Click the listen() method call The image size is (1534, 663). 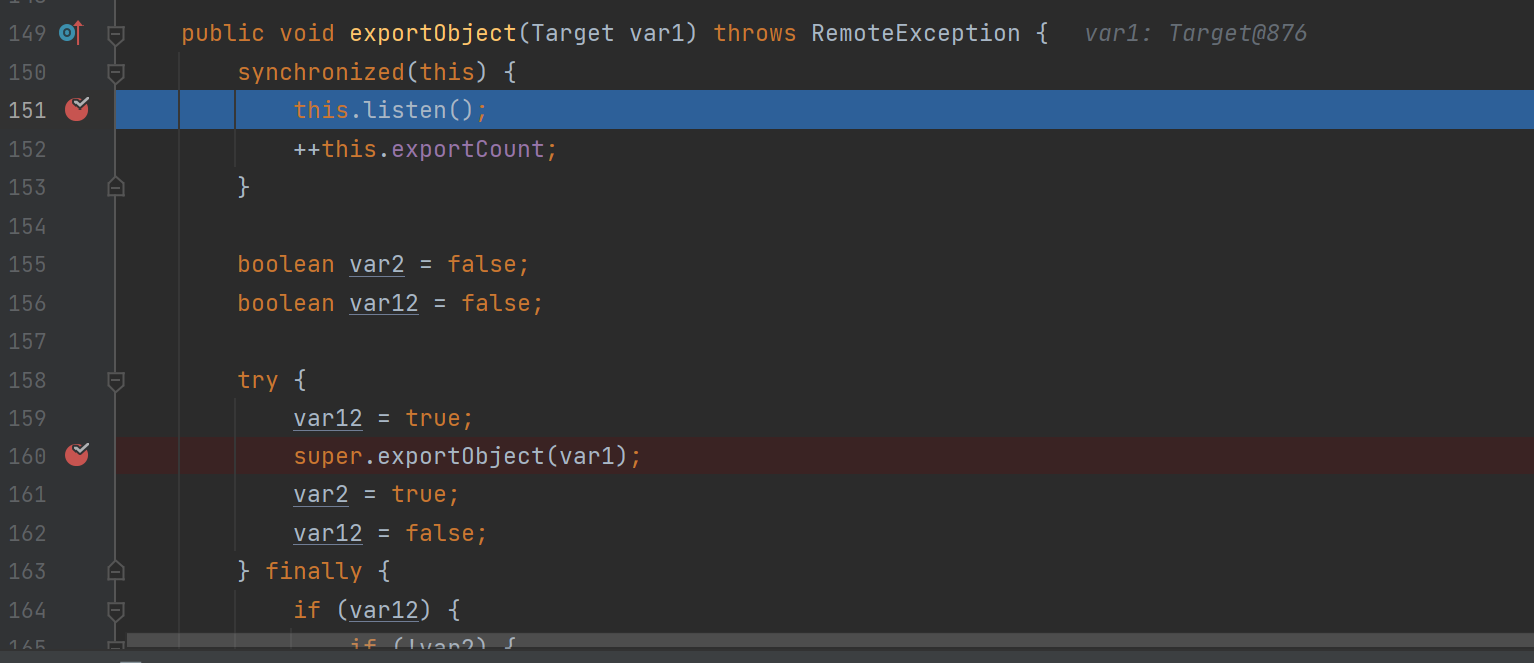(x=419, y=110)
